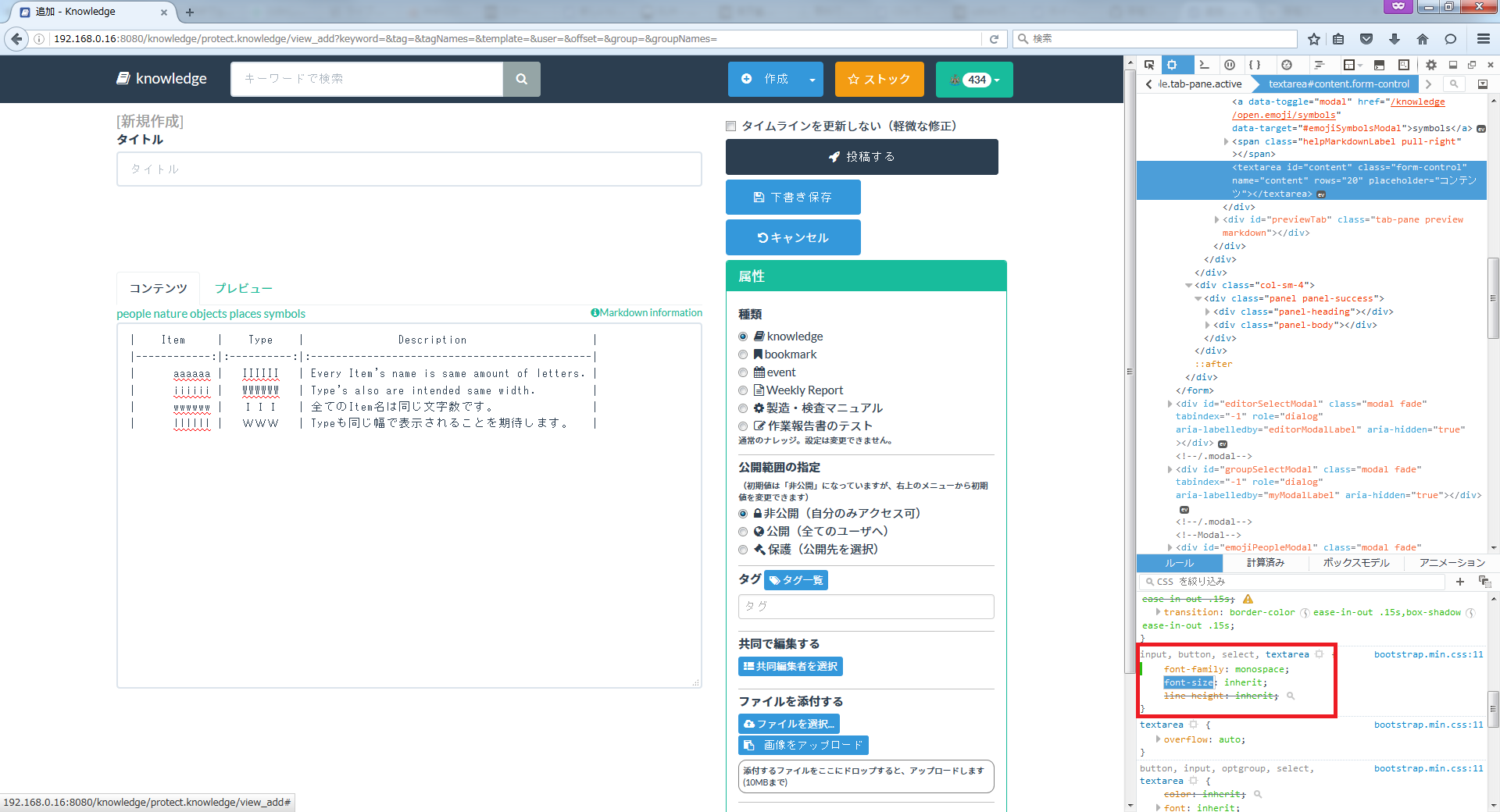Enable 公開（全てのユーザへ） visibility option
1500x812 pixels.
(743, 531)
